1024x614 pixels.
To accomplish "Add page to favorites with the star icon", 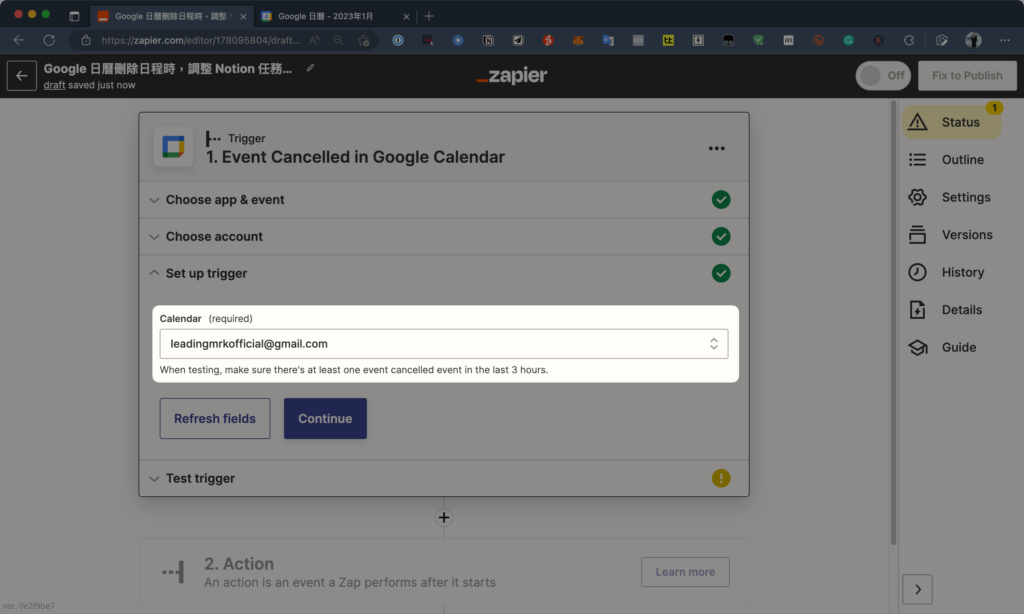I will pyautogui.click(x=364, y=40).
